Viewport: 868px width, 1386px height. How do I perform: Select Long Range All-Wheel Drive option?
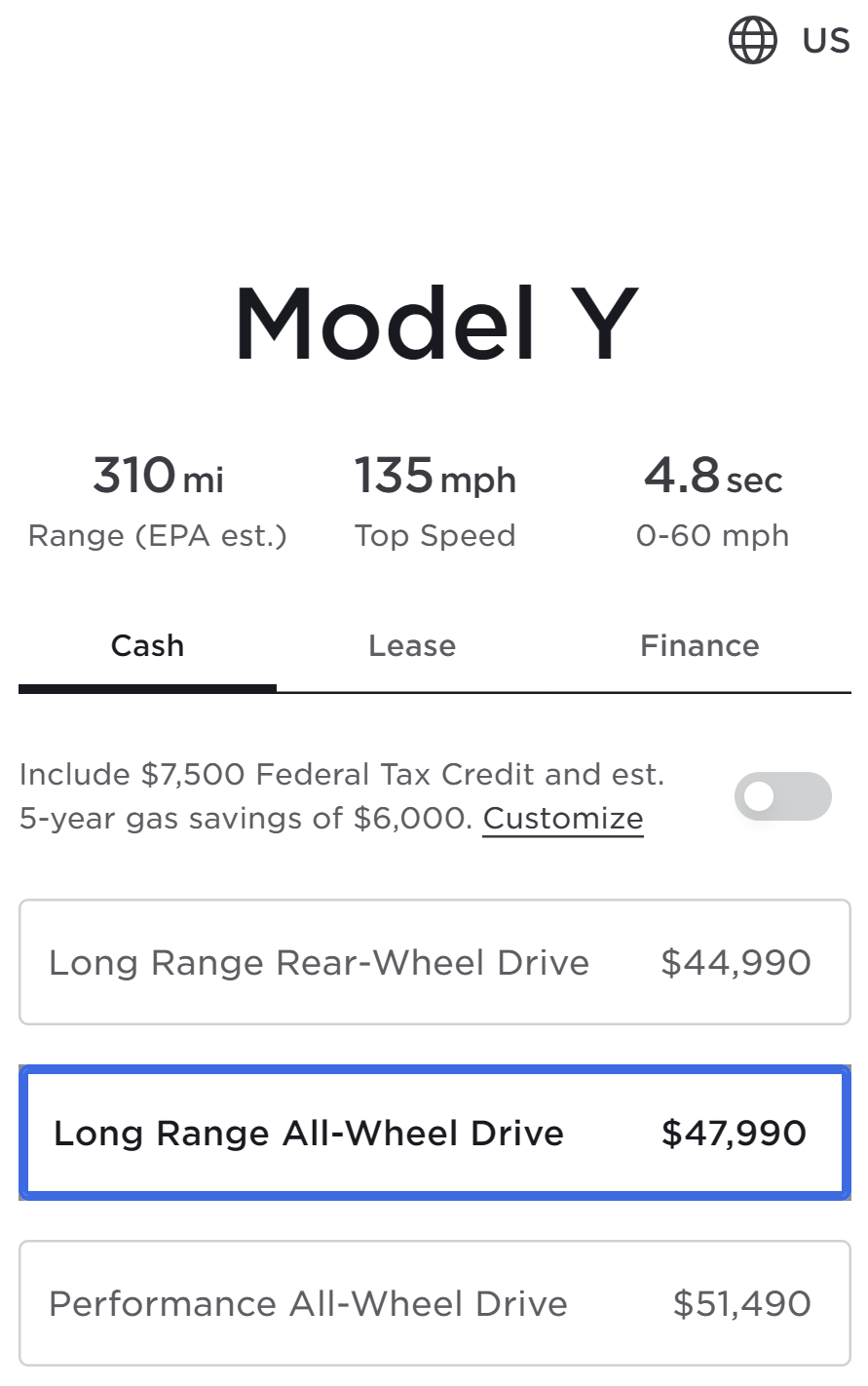click(x=309, y=1134)
